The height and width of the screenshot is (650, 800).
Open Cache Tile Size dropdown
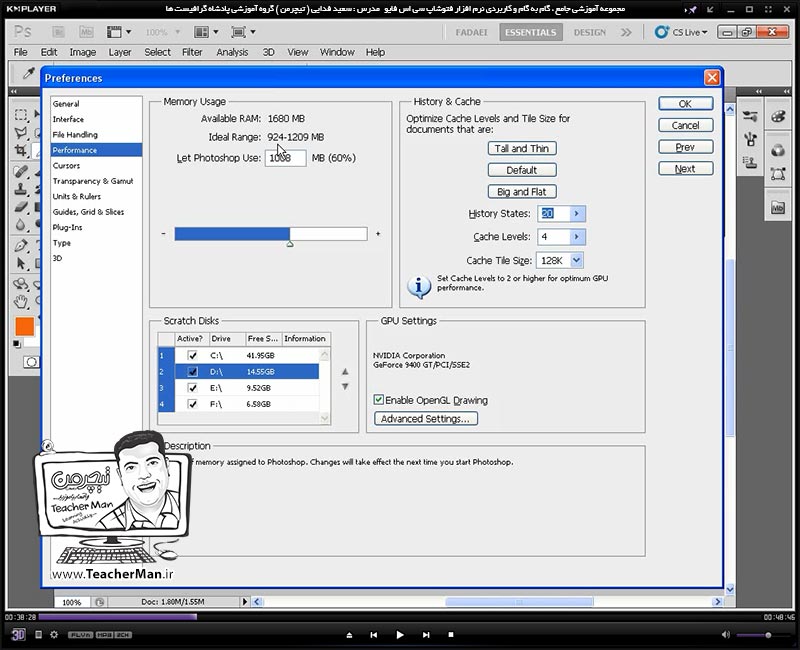tap(576, 260)
